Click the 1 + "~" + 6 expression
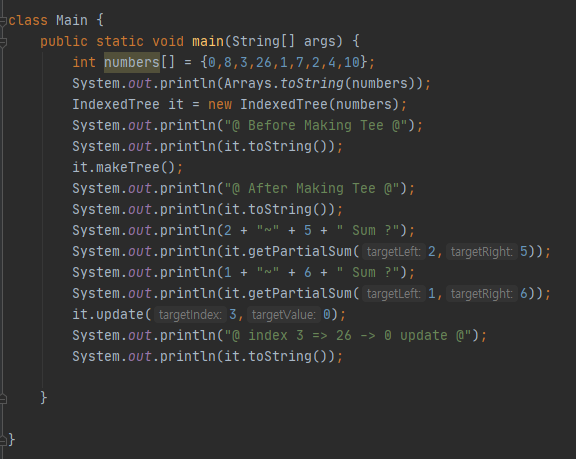Viewport: 576px width, 459px height. 268,272
